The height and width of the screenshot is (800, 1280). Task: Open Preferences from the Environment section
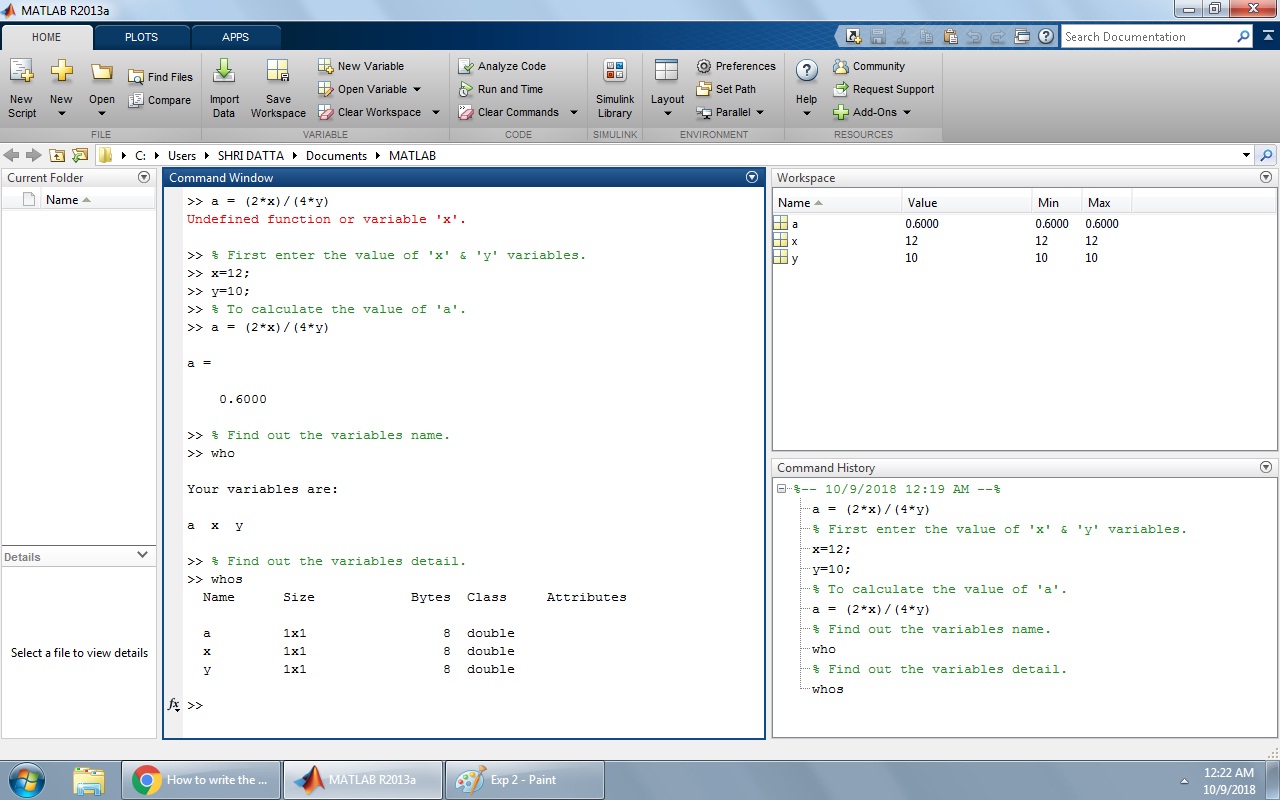[735, 66]
